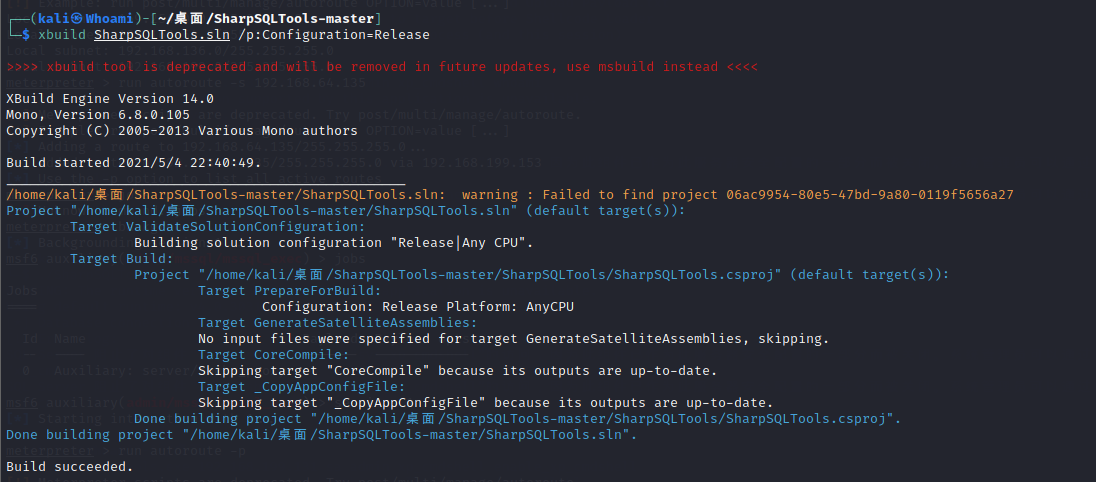Click the underlined SharpSQLTools.sln argument
Screen dimensions: 1096x482
click(x=161, y=34)
